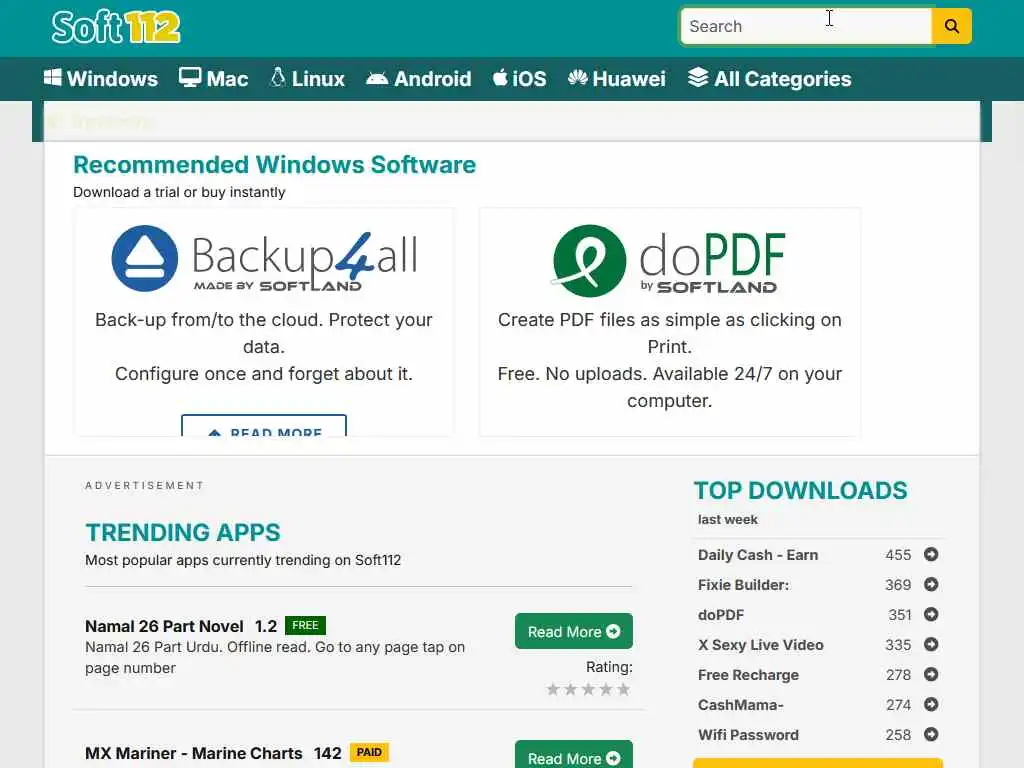
Task: Click arrow icon beside Free Recharge
Action: pyautogui.click(x=931, y=675)
